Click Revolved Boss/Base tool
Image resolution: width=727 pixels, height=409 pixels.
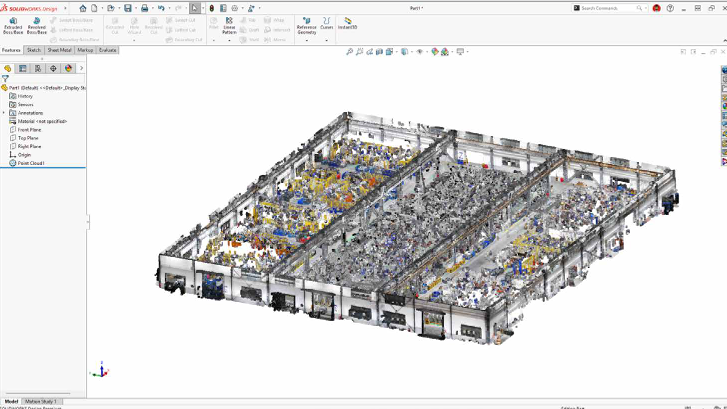37,26
